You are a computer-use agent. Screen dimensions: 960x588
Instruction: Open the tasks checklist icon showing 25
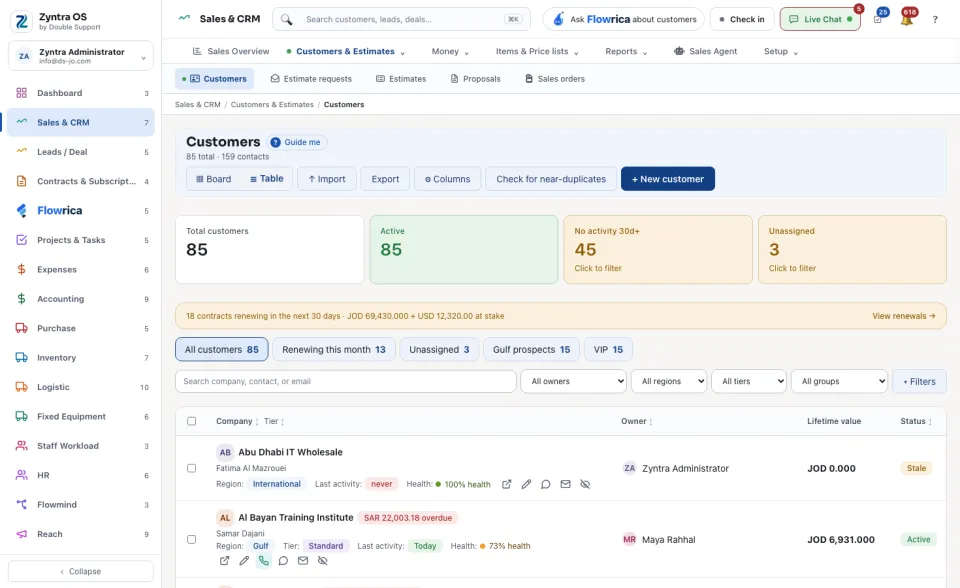(878, 19)
